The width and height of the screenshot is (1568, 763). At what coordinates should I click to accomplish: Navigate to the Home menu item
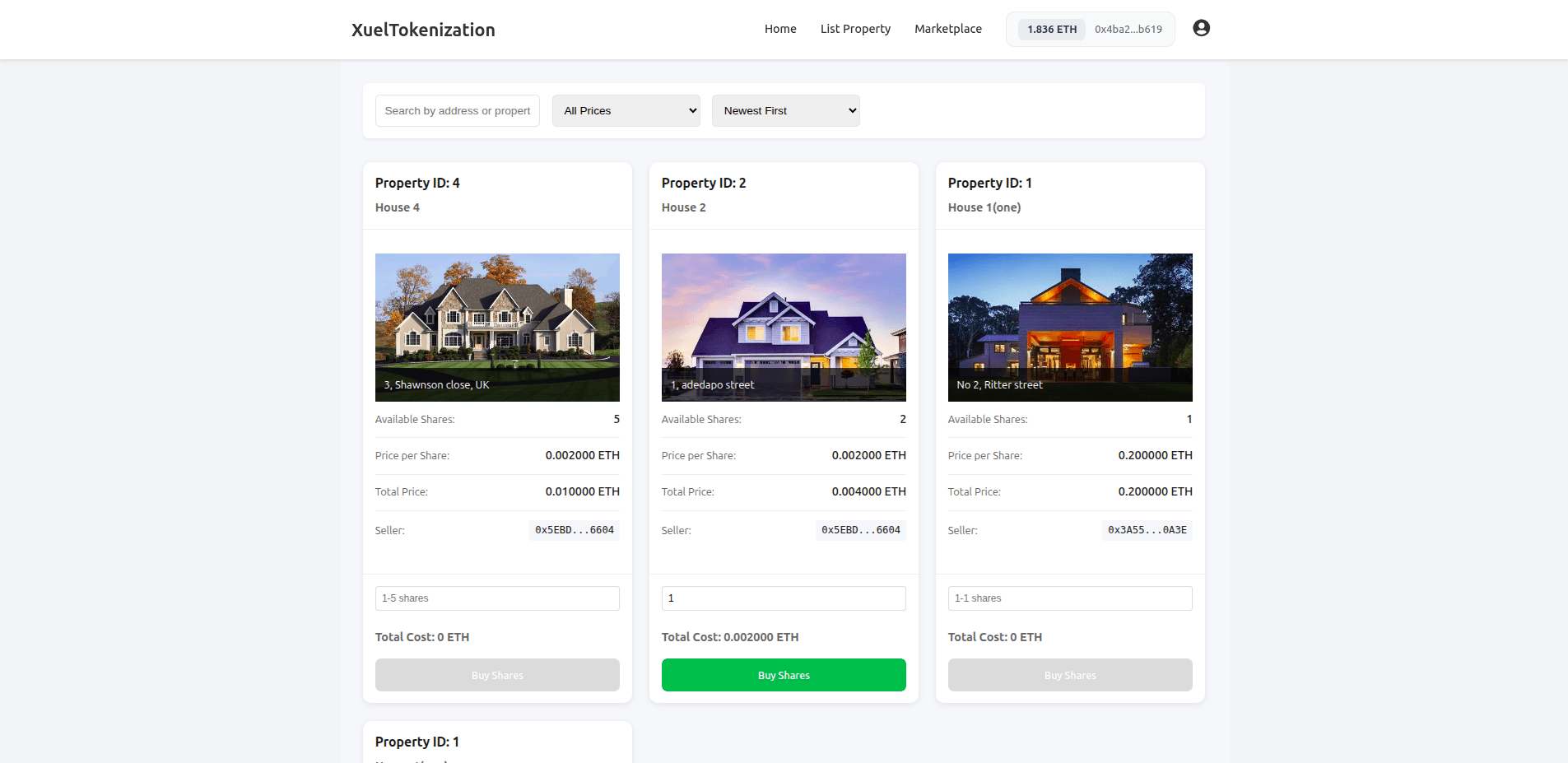[779, 29]
